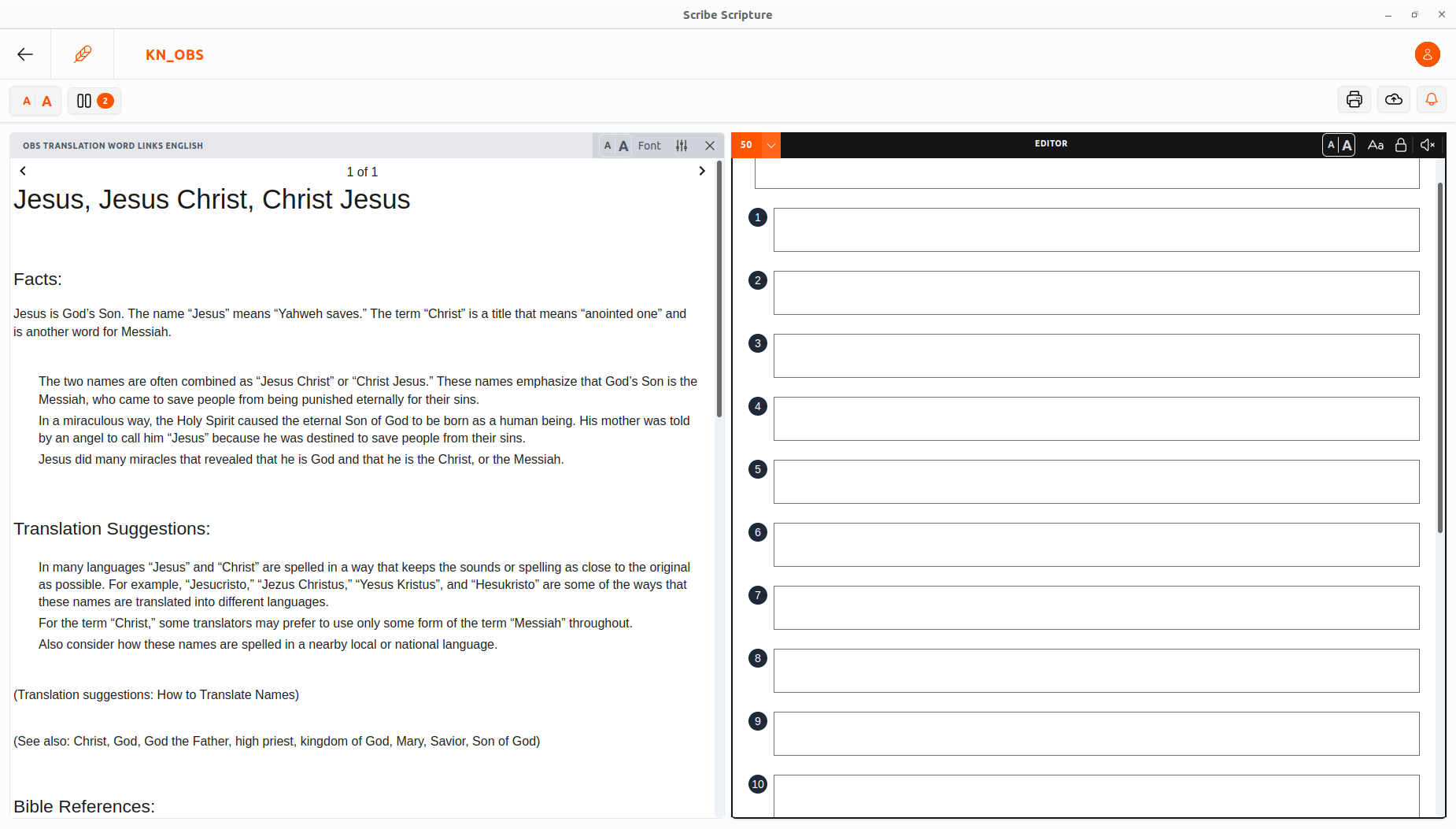1456x829 pixels.
Task: Click the cloud sync upload icon
Action: pos(1393,100)
